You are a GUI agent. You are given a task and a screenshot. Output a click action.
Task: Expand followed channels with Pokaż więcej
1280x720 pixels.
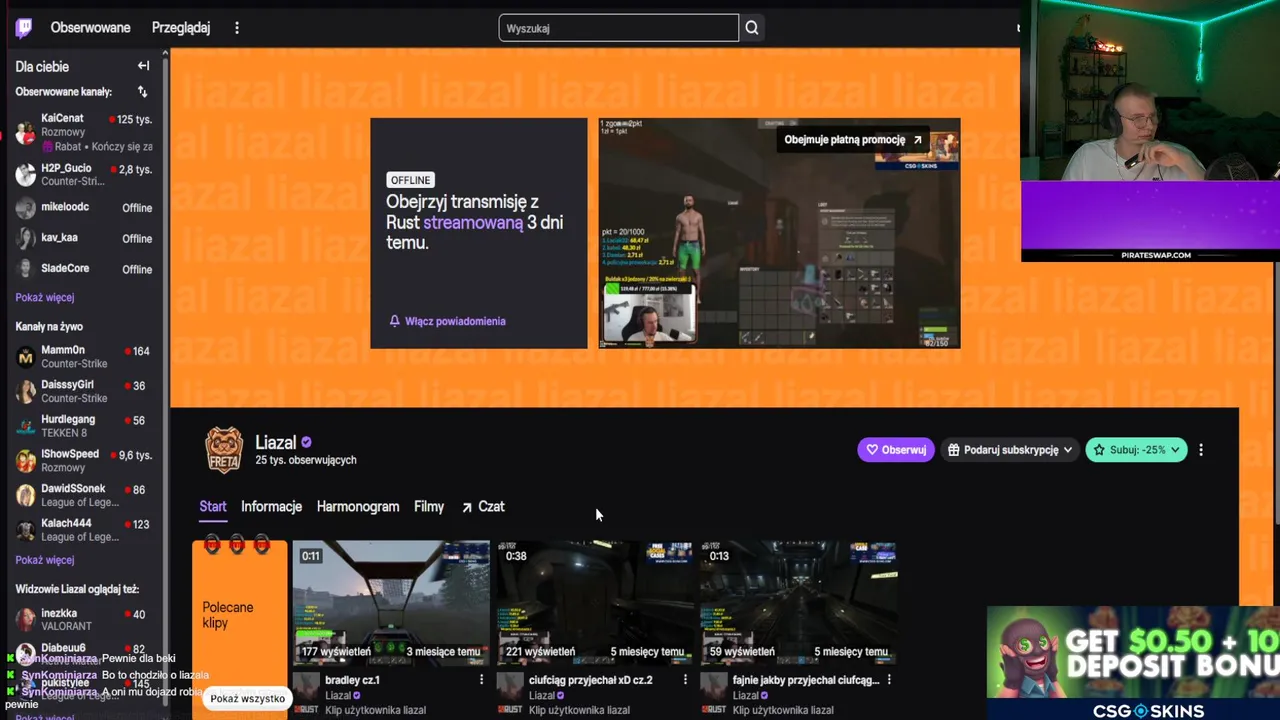45,297
